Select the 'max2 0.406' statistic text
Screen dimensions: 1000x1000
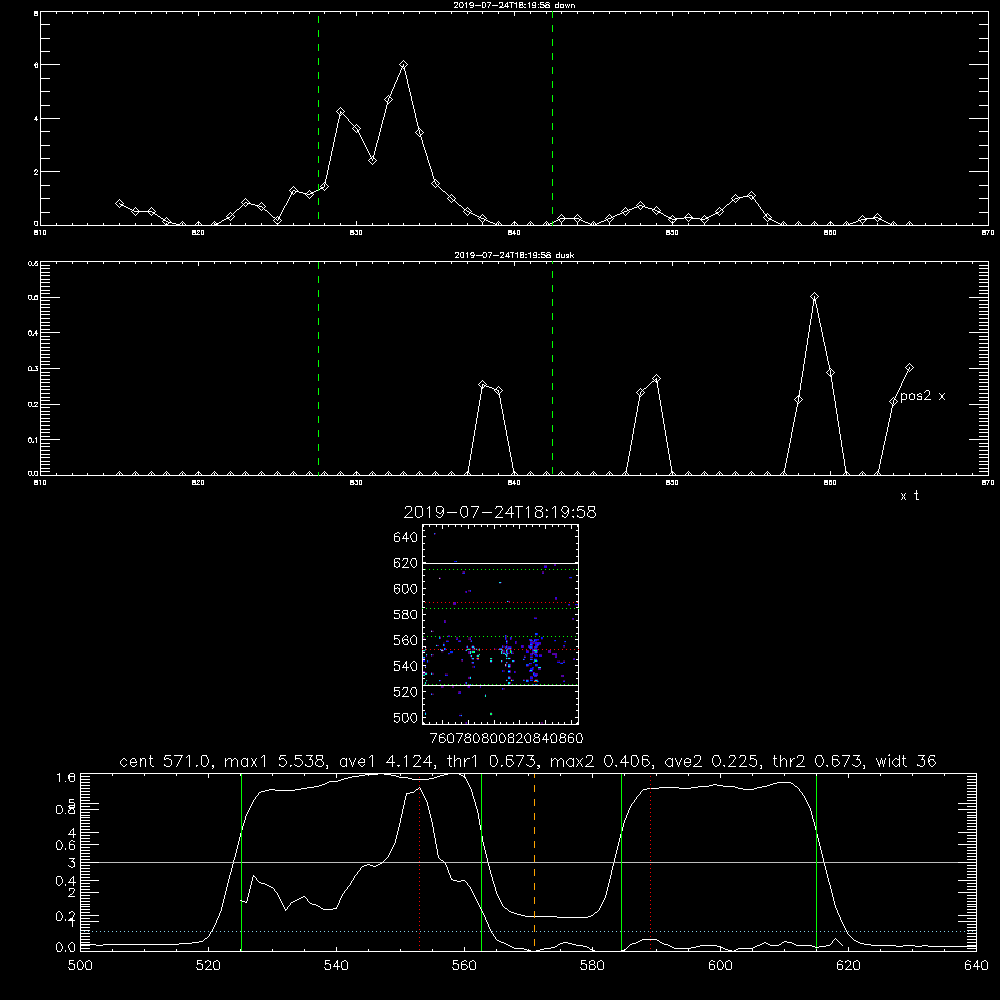(601, 761)
